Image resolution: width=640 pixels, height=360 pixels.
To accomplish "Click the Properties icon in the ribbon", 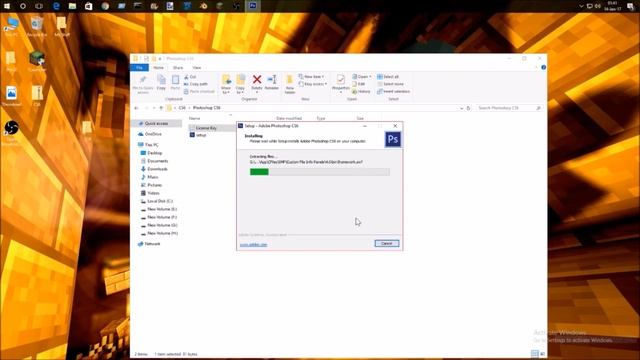I will (x=341, y=82).
